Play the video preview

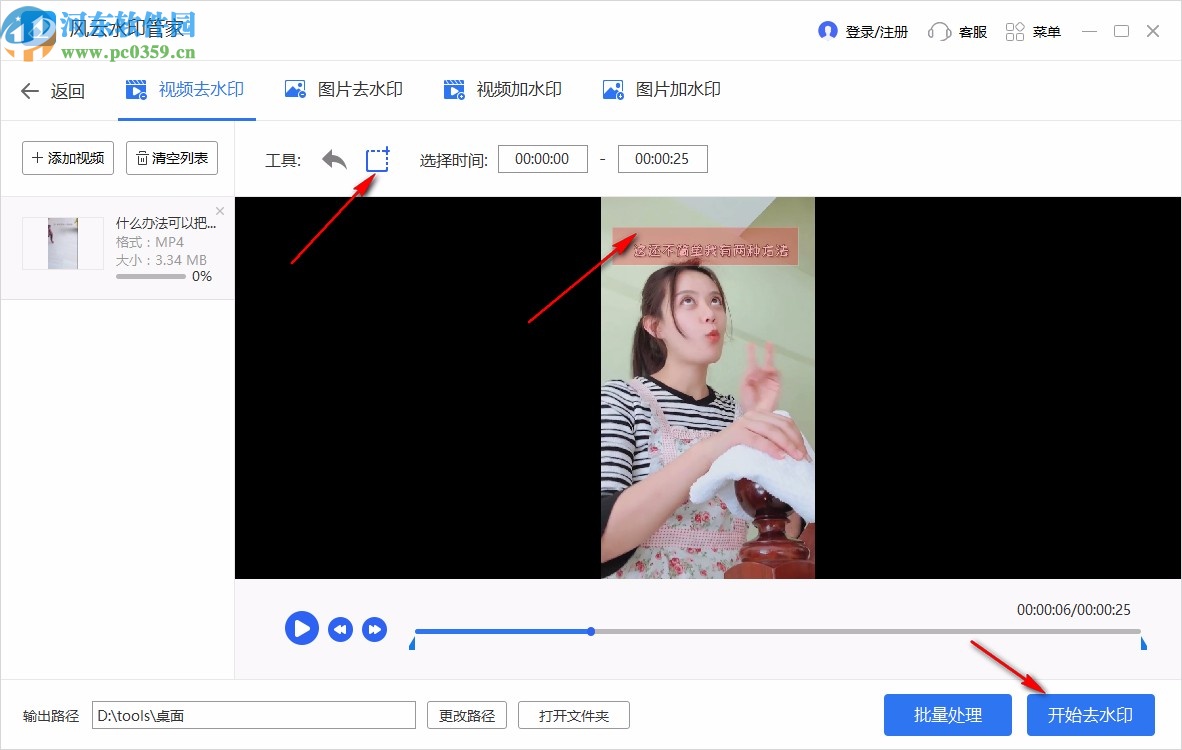(x=301, y=628)
